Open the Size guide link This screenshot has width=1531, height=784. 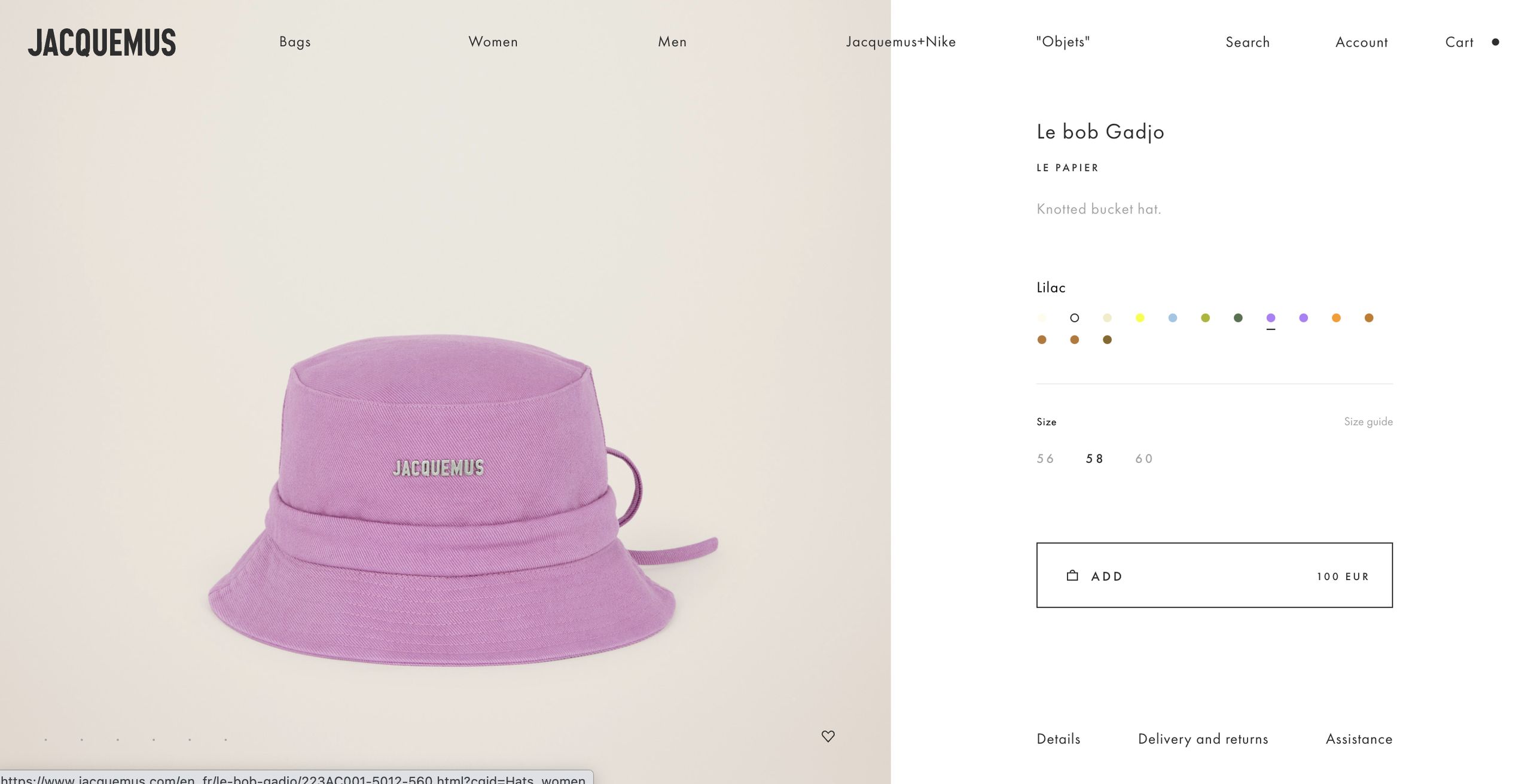coord(1368,422)
